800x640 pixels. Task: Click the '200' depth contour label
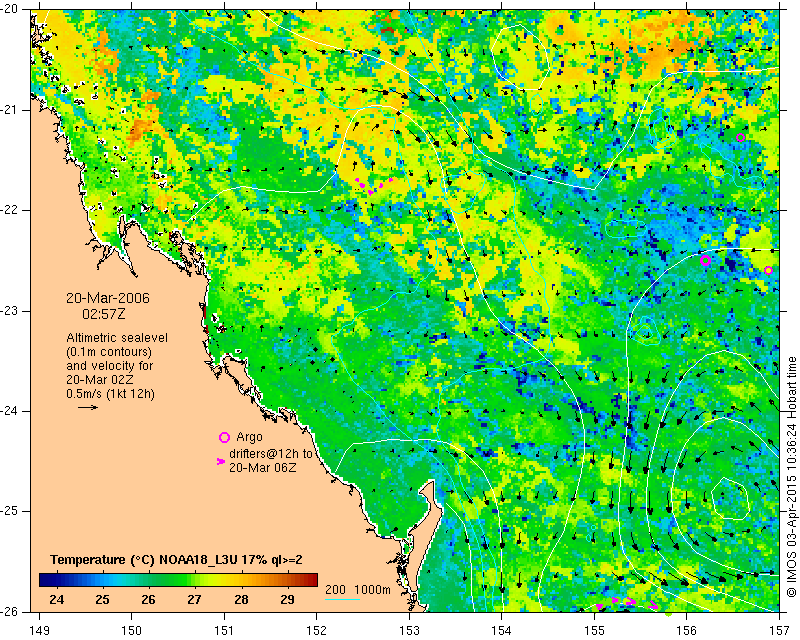click(x=335, y=589)
